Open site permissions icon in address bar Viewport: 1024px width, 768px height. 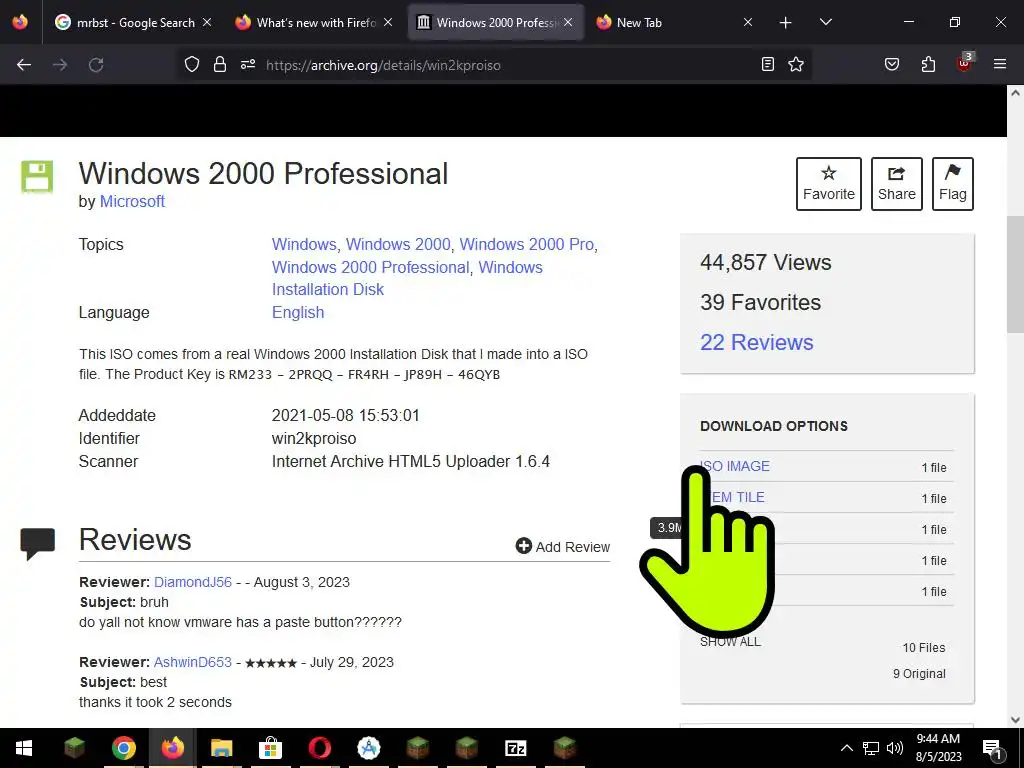coord(248,65)
